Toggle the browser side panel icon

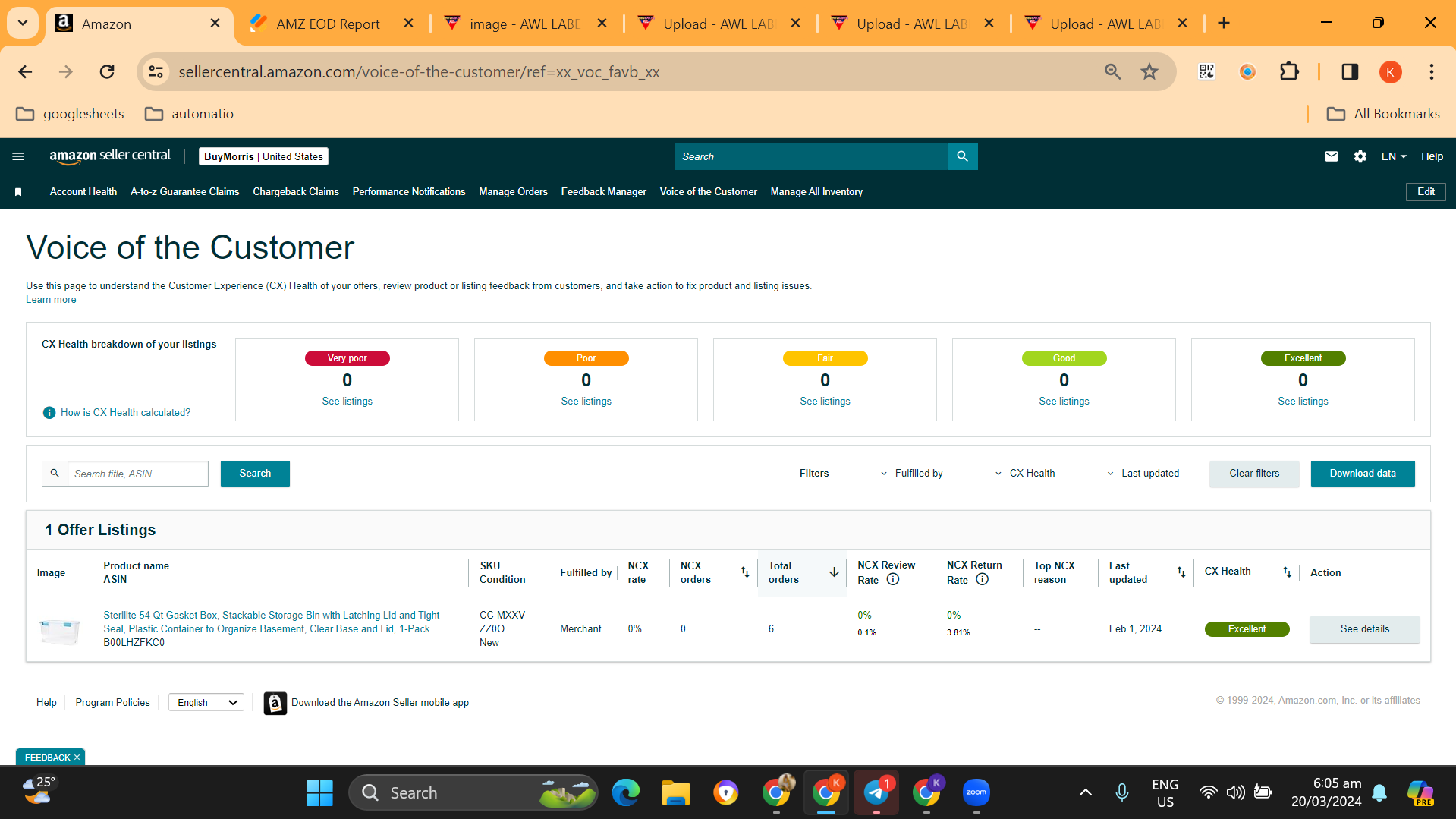[1349, 72]
